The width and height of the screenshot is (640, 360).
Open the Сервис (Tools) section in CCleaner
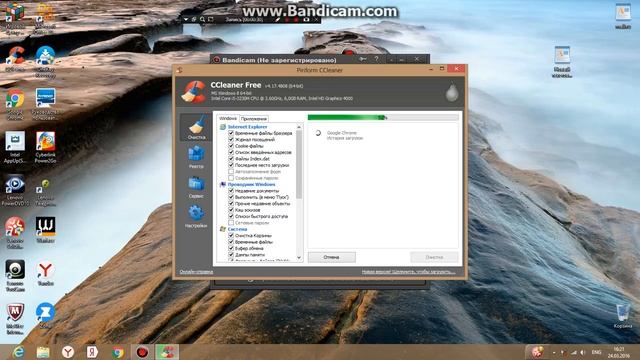tap(196, 187)
